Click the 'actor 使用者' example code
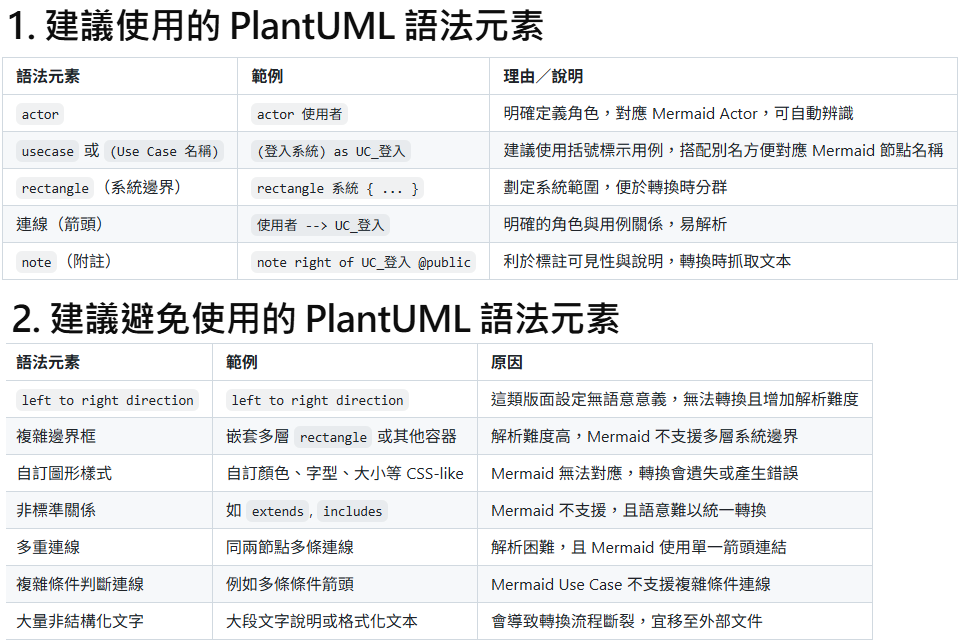Viewport: 959px width, 644px height. click(x=300, y=114)
